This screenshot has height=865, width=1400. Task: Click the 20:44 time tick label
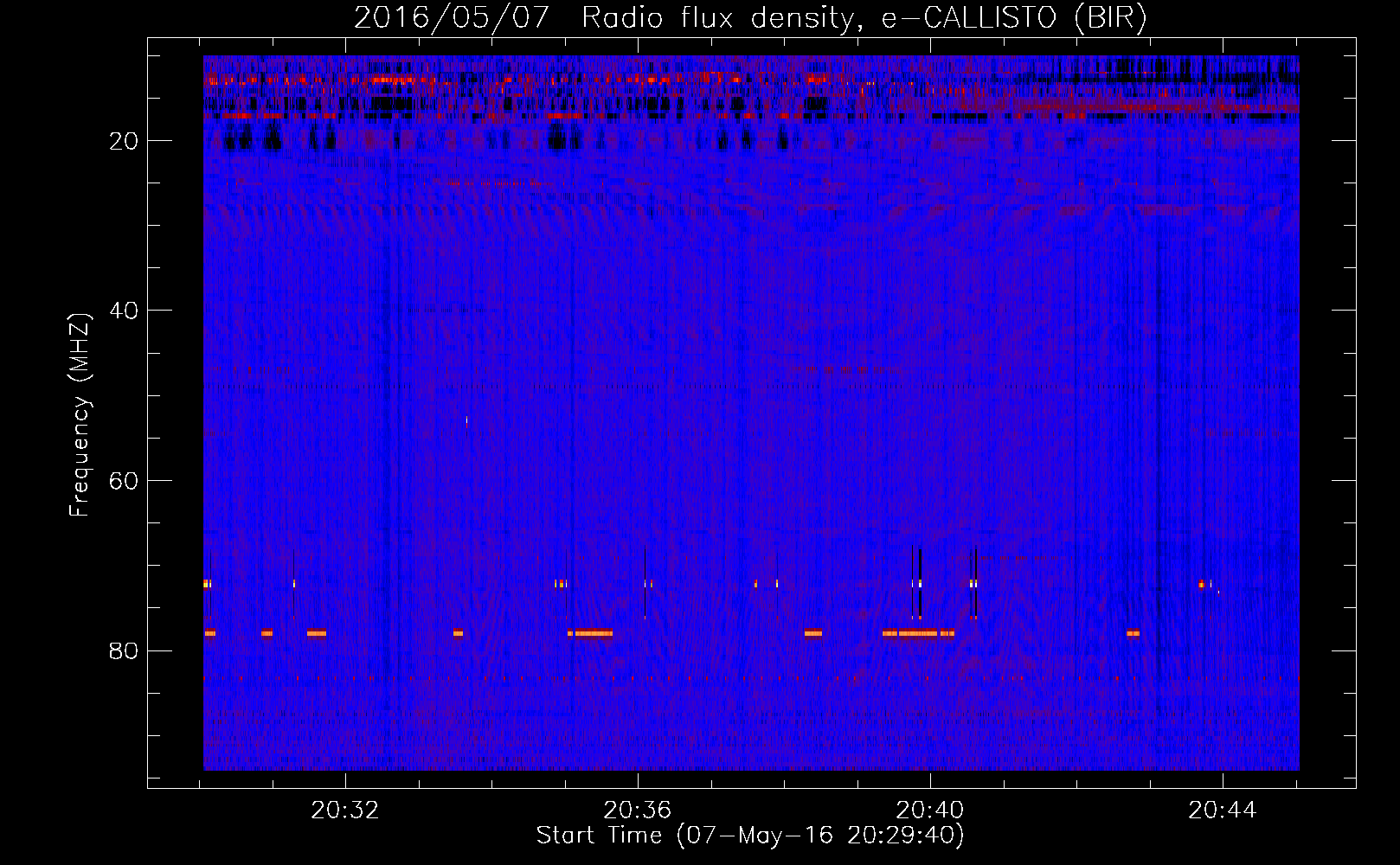(1222, 811)
